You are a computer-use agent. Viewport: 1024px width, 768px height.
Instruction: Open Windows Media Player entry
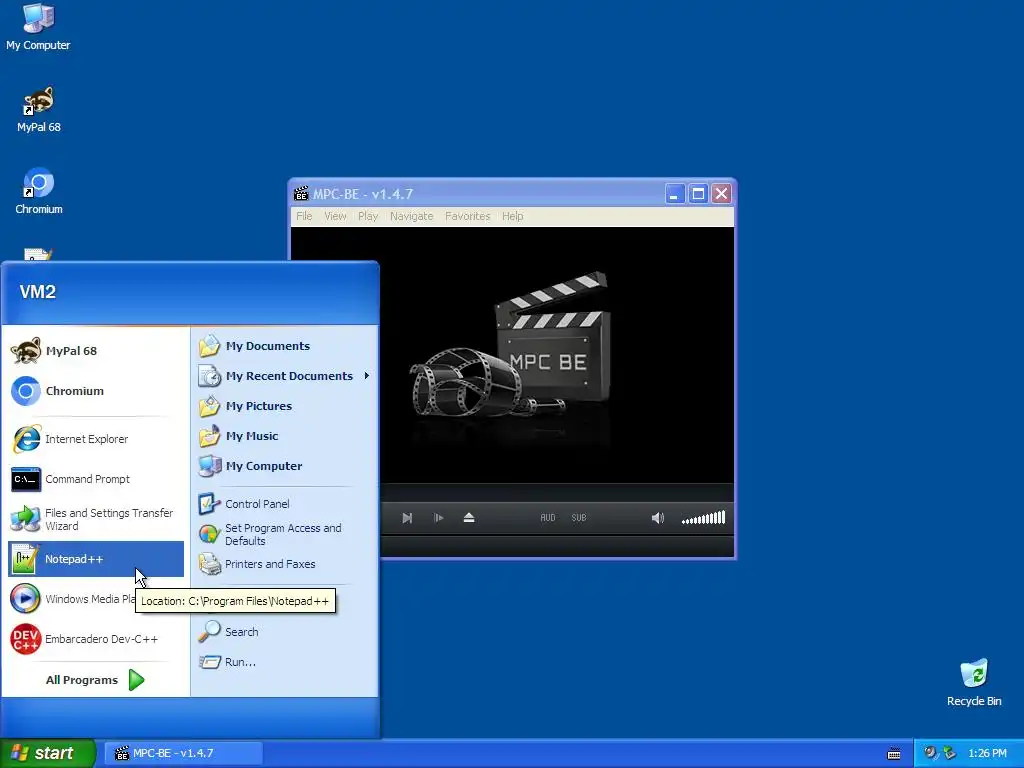pos(72,599)
